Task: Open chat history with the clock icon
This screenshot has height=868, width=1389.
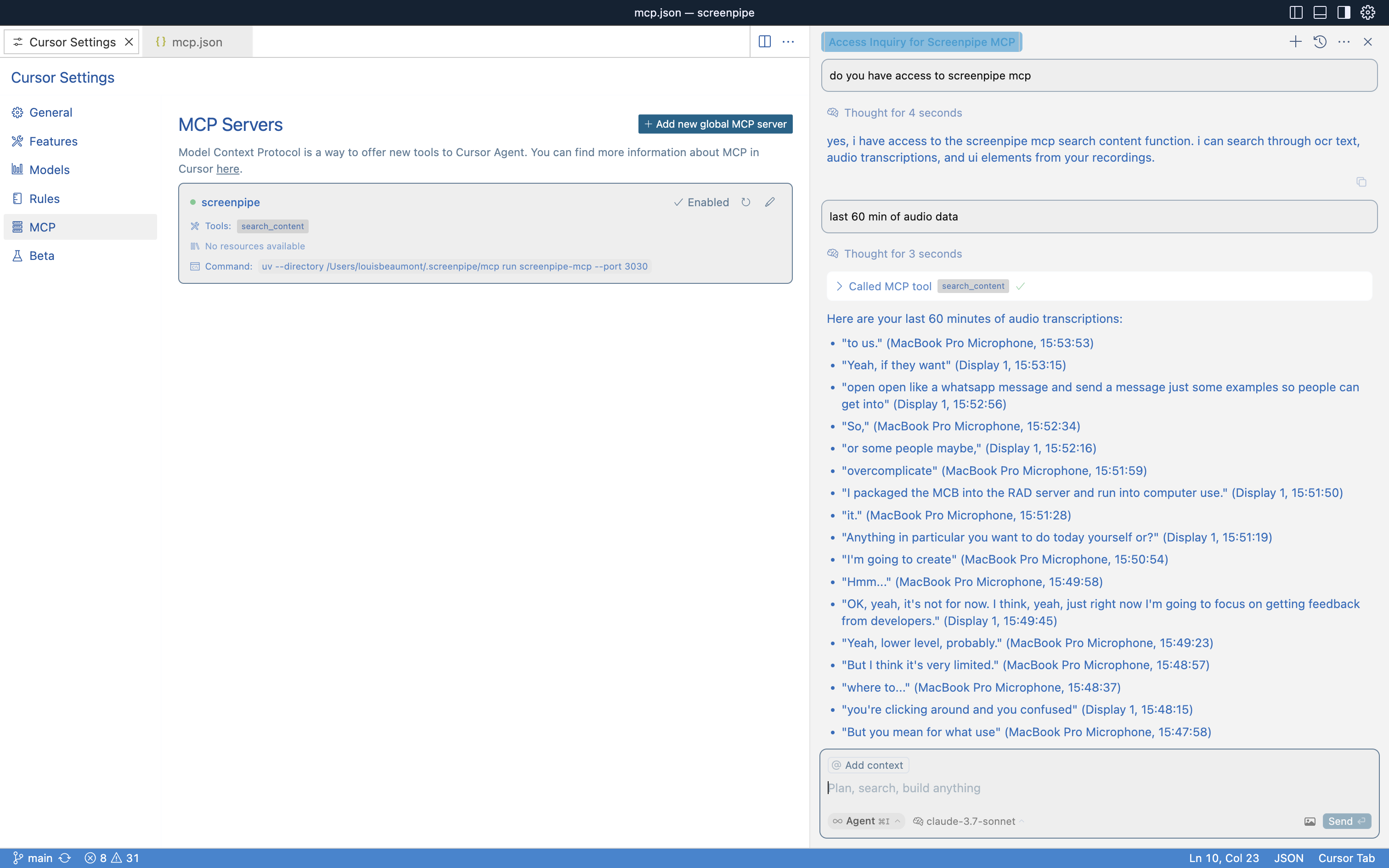Action: pyautogui.click(x=1320, y=42)
